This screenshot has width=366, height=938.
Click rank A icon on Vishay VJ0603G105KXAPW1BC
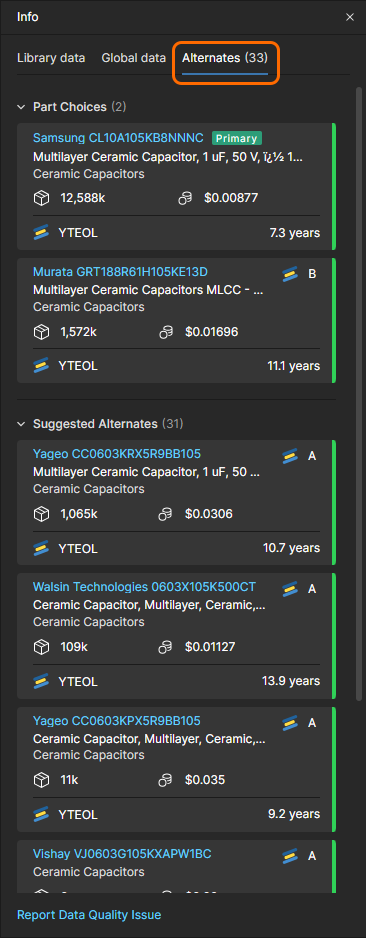290,856
